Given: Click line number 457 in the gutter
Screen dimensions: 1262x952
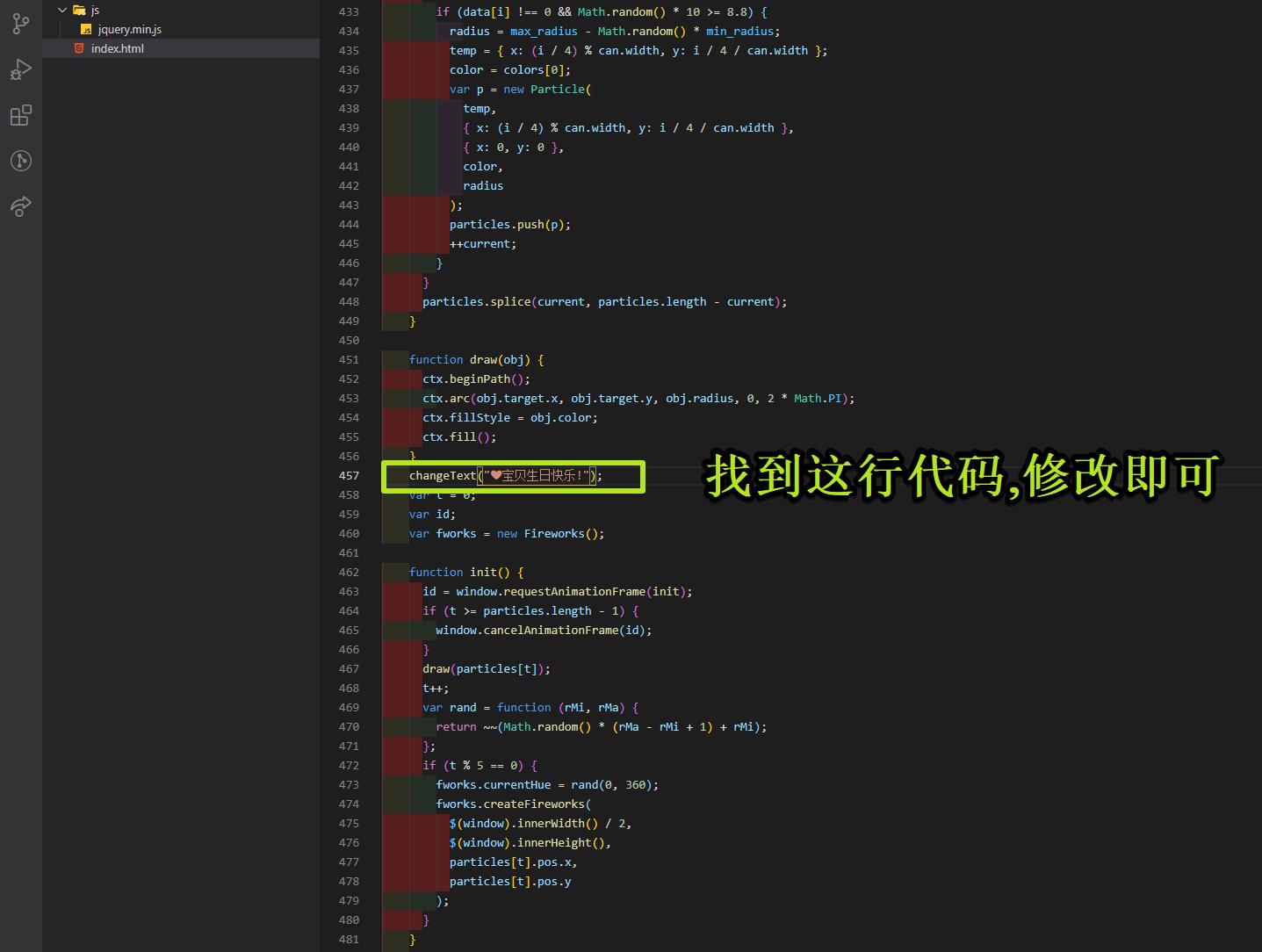Looking at the screenshot, I should 349,475.
